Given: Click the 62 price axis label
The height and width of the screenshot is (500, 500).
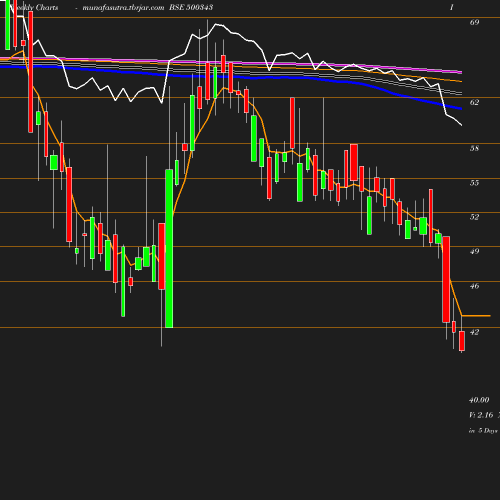Looking at the screenshot, I should (474, 102).
